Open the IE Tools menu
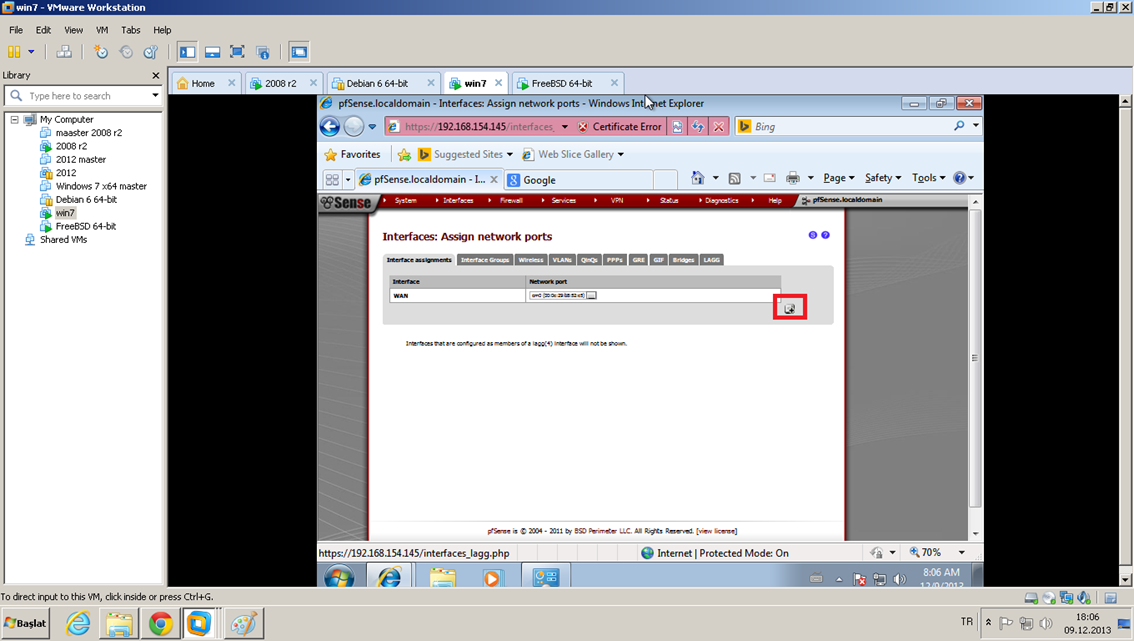Image resolution: width=1134 pixels, height=641 pixels. coord(929,178)
